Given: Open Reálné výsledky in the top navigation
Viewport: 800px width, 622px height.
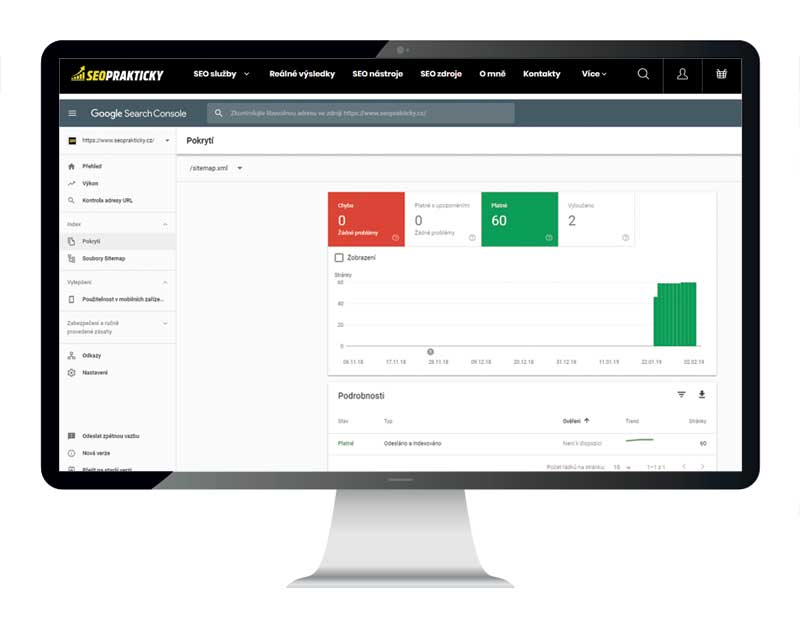Looking at the screenshot, I should click(x=302, y=74).
